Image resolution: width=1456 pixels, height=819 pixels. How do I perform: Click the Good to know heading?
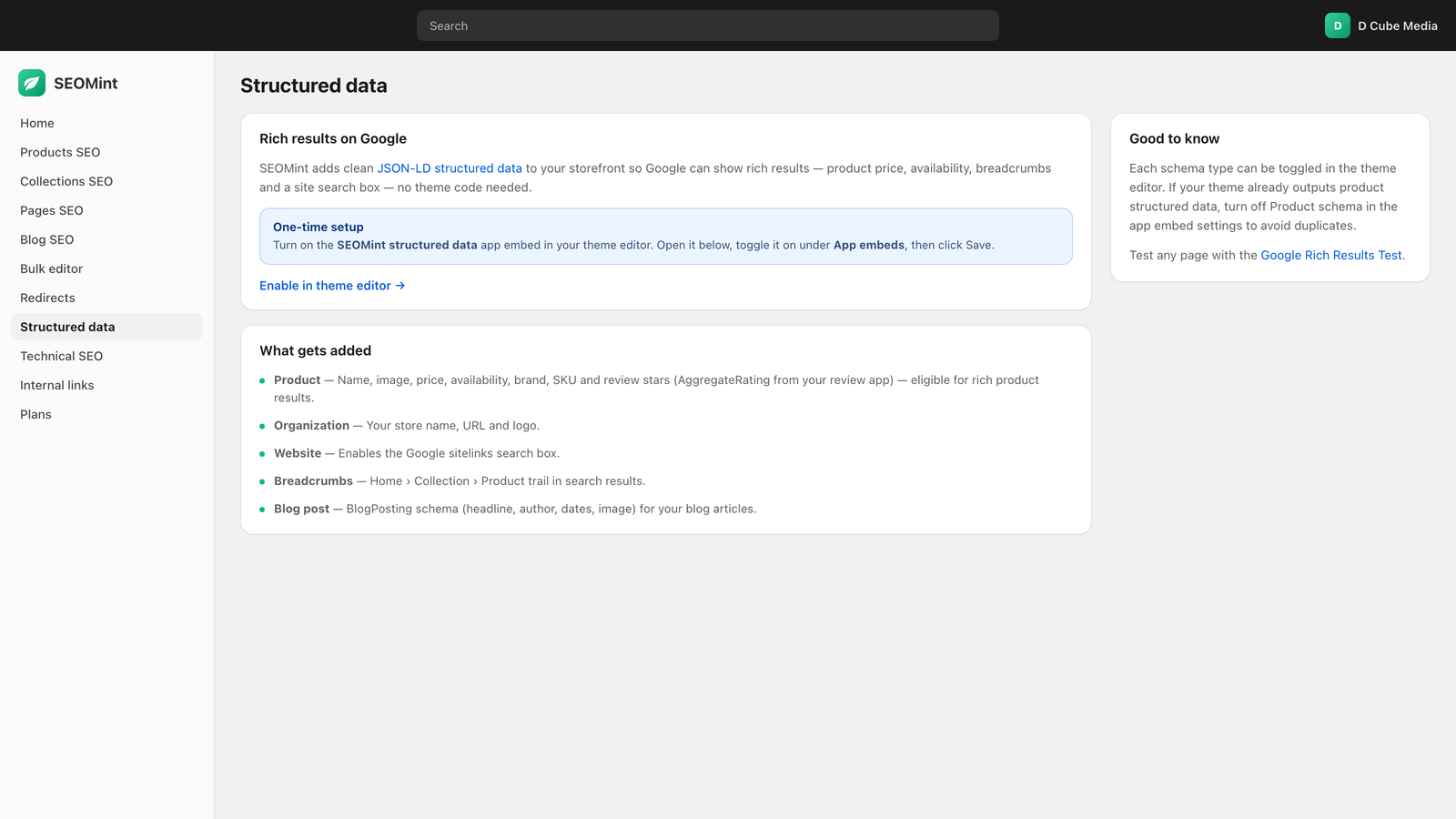pos(1174,138)
